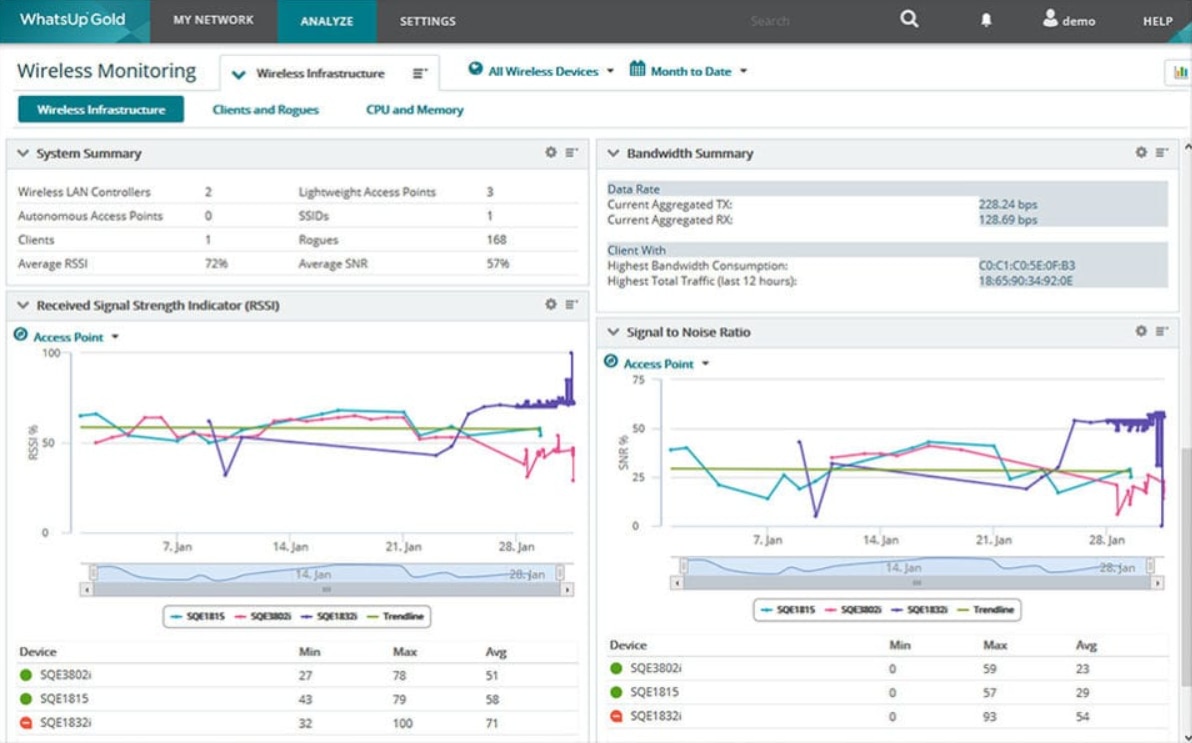Open the notifications bell icon
The height and width of the screenshot is (743, 1192).
(988, 19)
